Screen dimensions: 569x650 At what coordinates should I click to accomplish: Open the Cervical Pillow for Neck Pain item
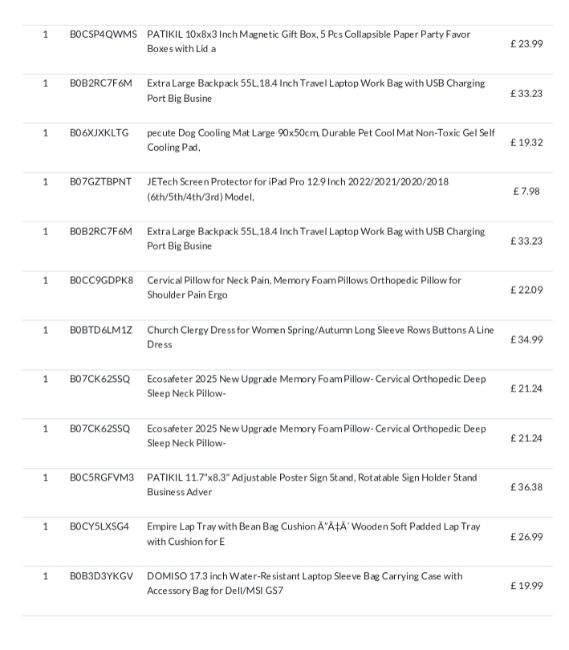point(304,288)
